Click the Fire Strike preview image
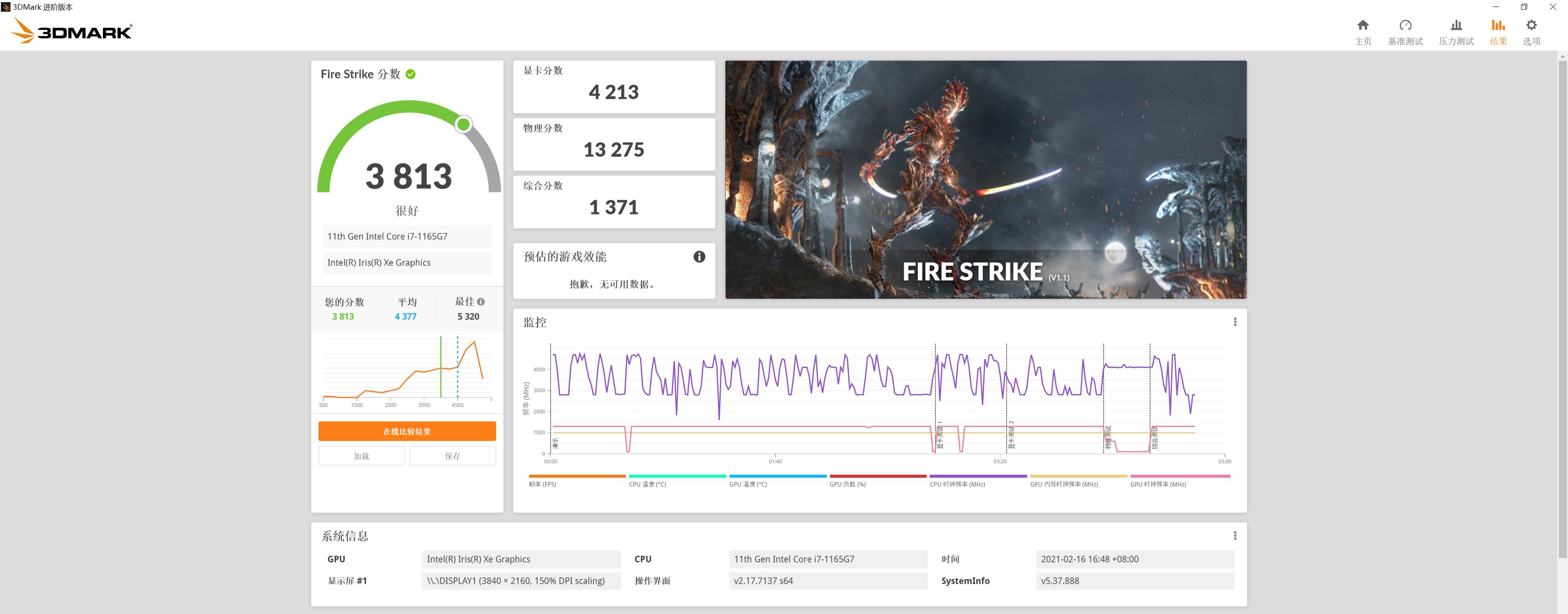 point(985,179)
